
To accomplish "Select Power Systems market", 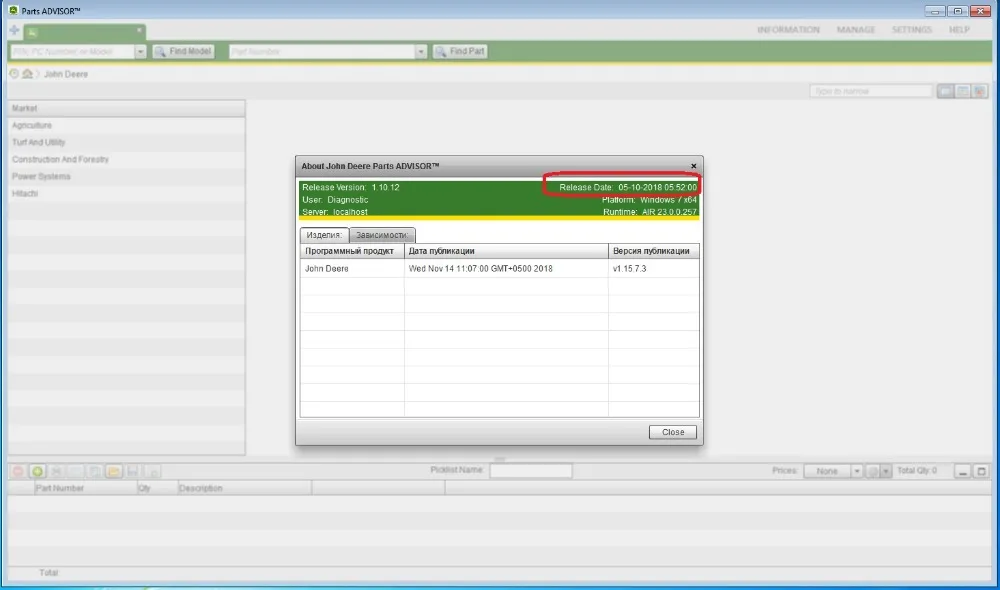I will click(x=126, y=177).
